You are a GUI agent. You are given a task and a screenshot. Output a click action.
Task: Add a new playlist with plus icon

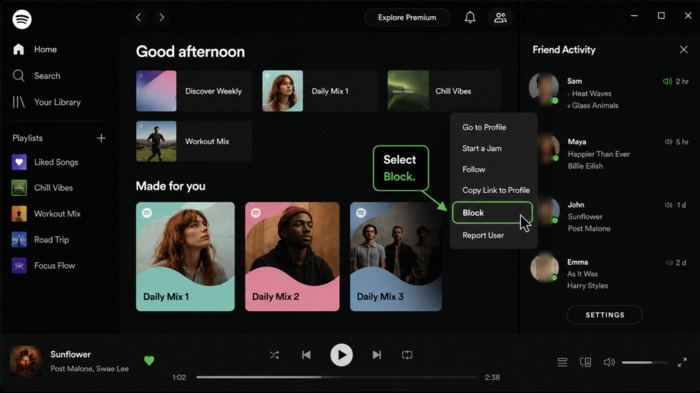101,138
